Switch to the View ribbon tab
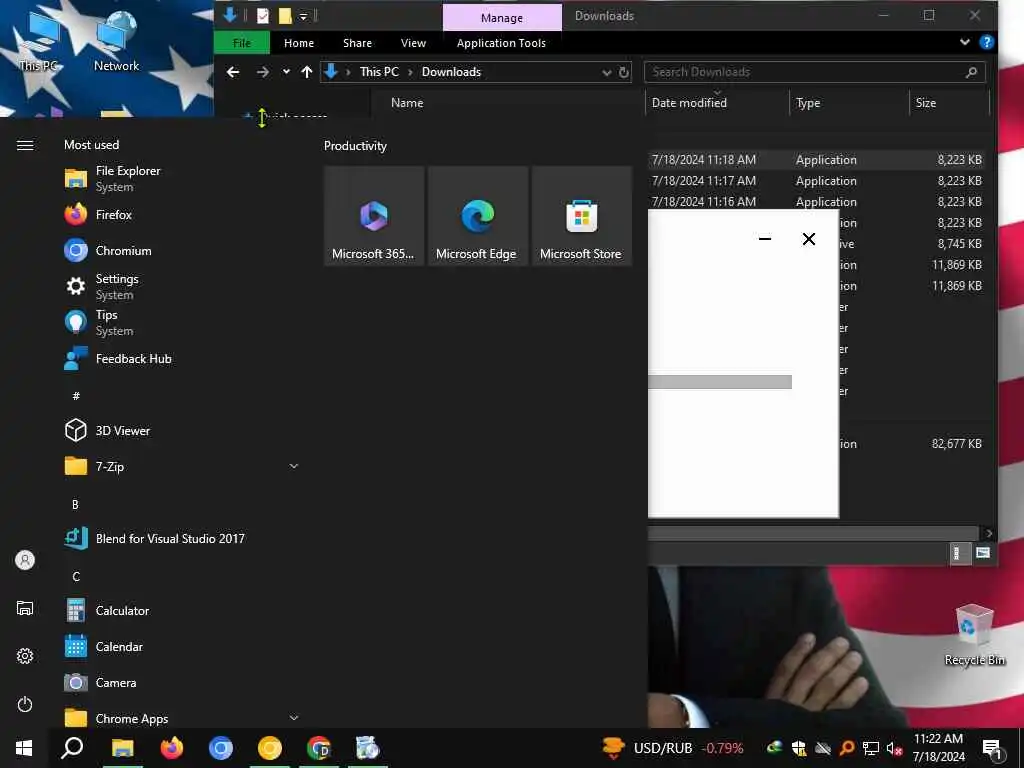1024x768 pixels. coord(413,43)
